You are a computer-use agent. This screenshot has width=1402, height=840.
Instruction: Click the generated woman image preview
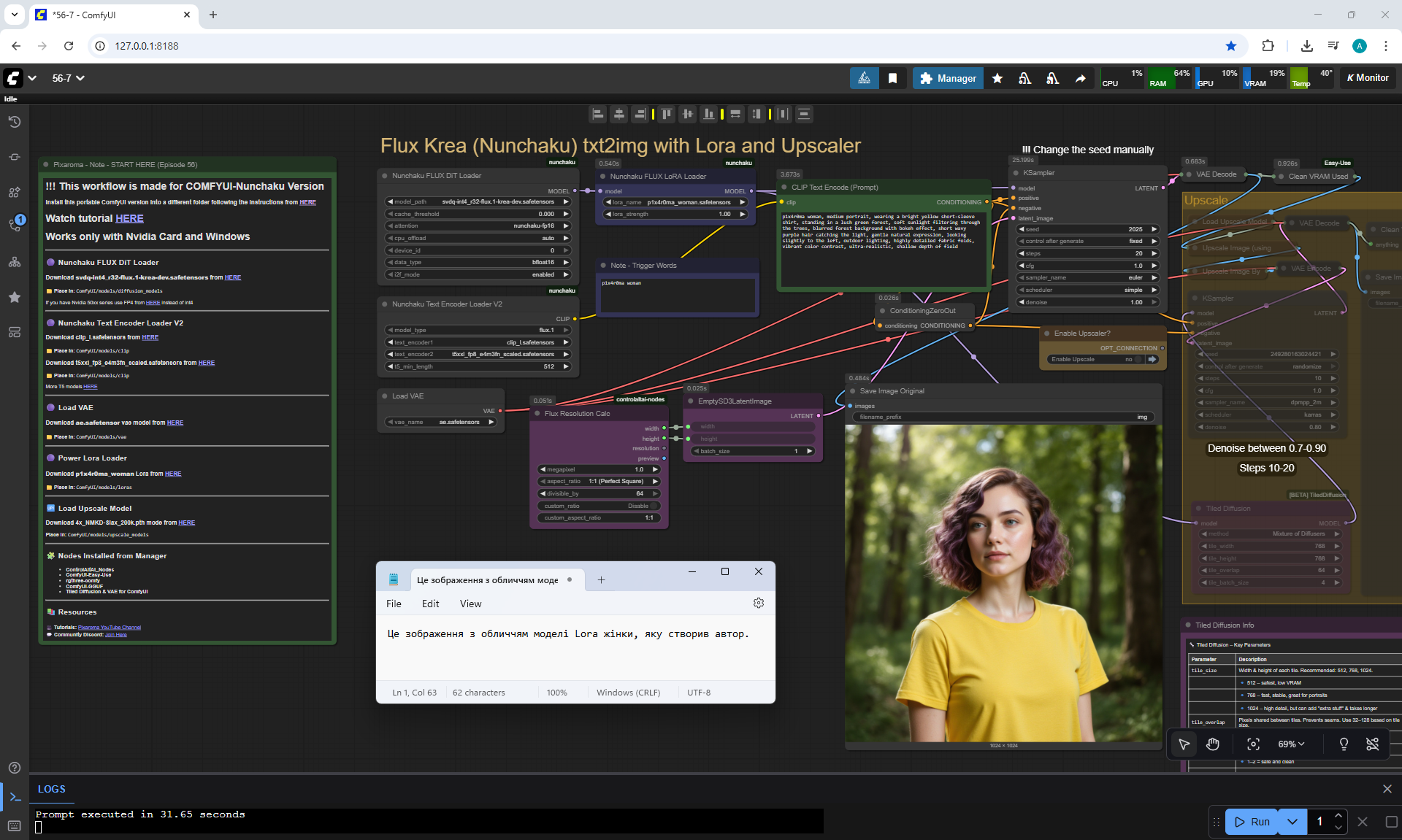tap(1003, 582)
